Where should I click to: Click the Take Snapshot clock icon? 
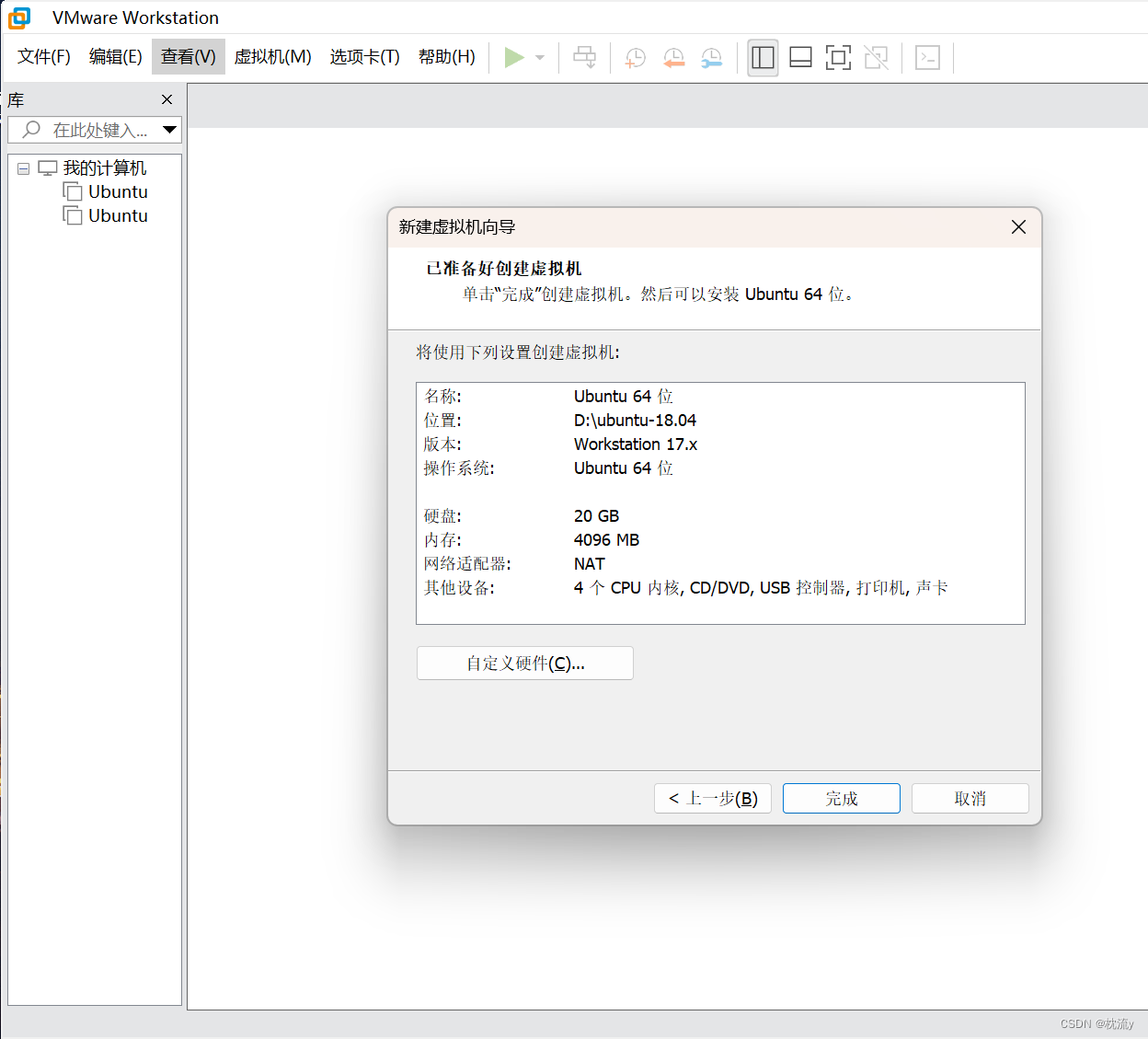[x=635, y=58]
